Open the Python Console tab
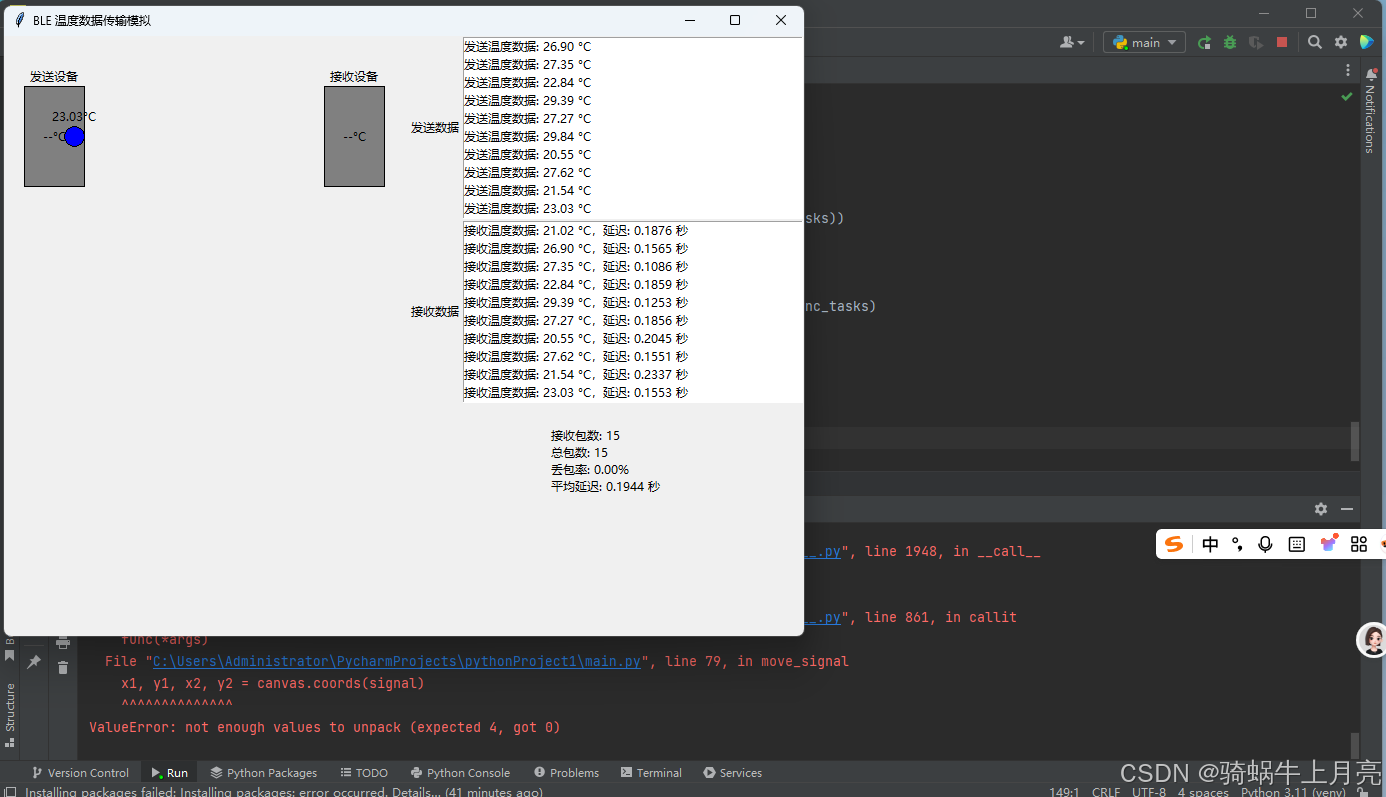Screen dimensions: 1386x797 pos(461,772)
